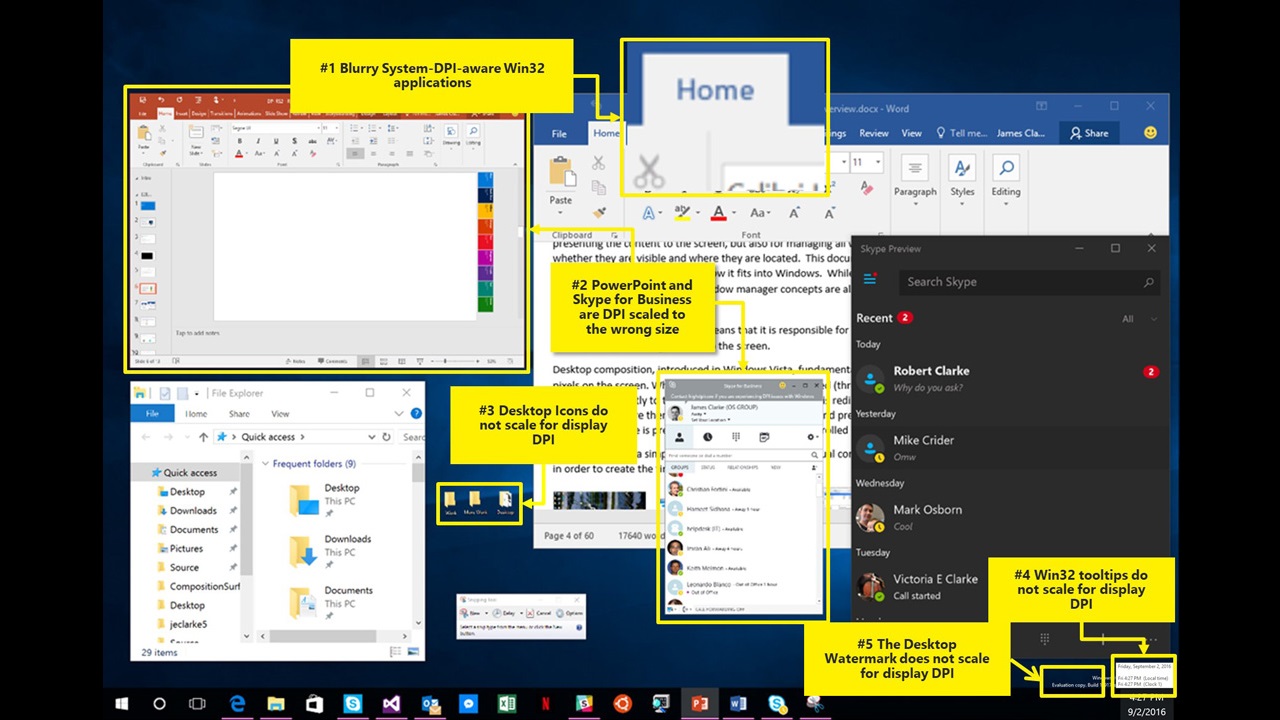Toggle bold formatting in PowerPoint
1280x720 pixels.
click(x=239, y=141)
